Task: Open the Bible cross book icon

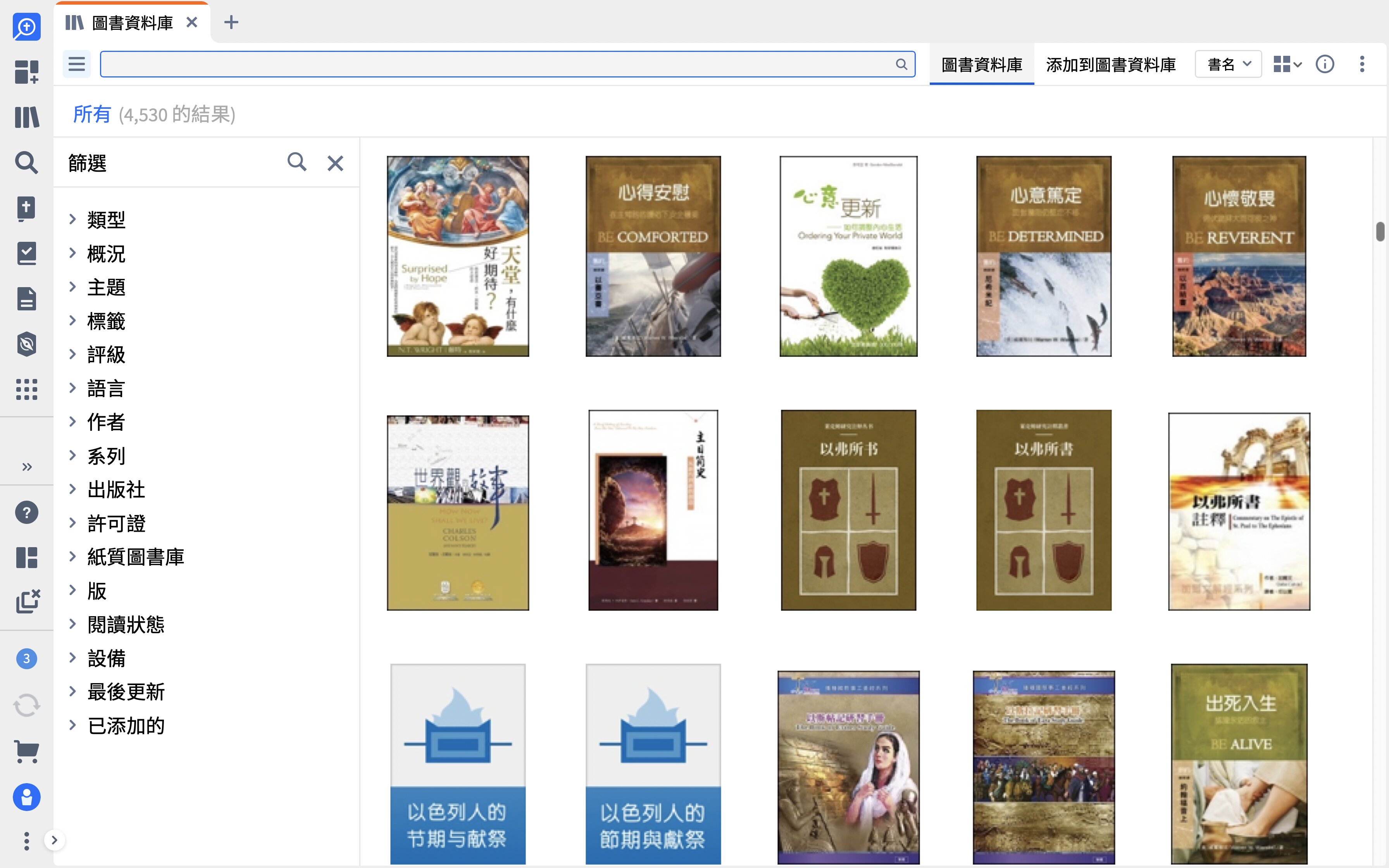Action: pyautogui.click(x=26, y=208)
